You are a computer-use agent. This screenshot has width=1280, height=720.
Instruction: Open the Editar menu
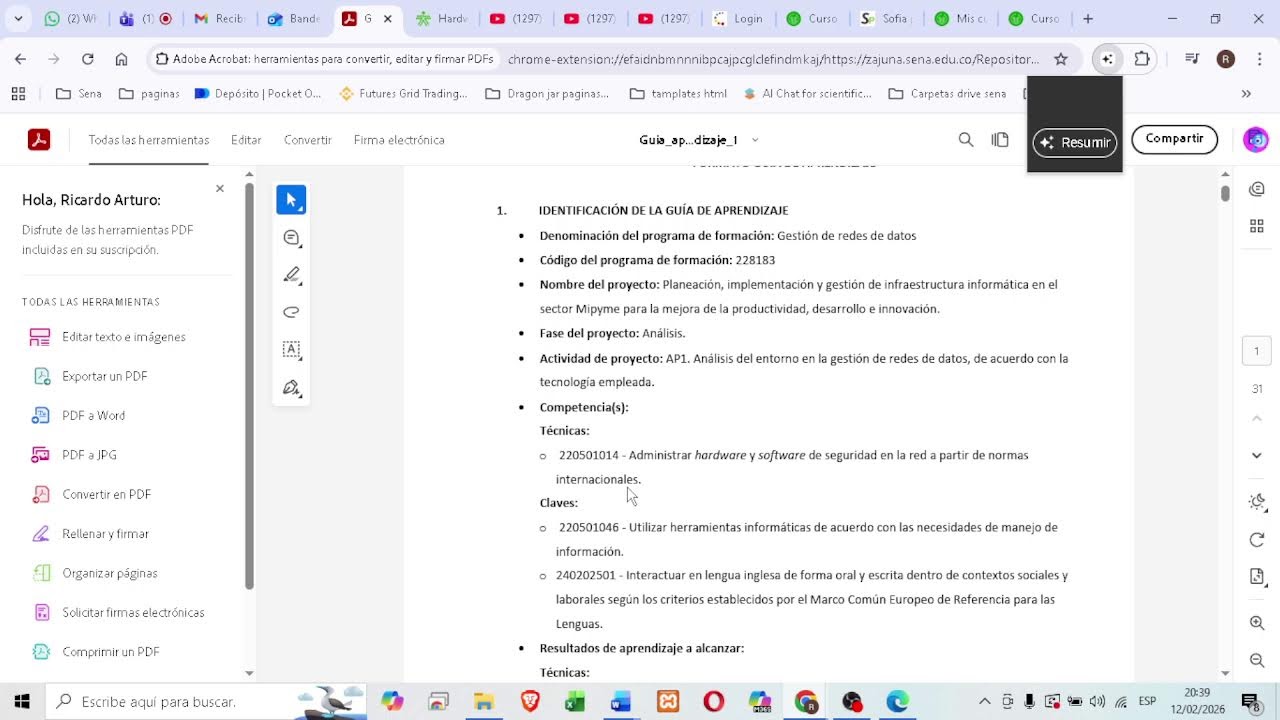coord(246,140)
